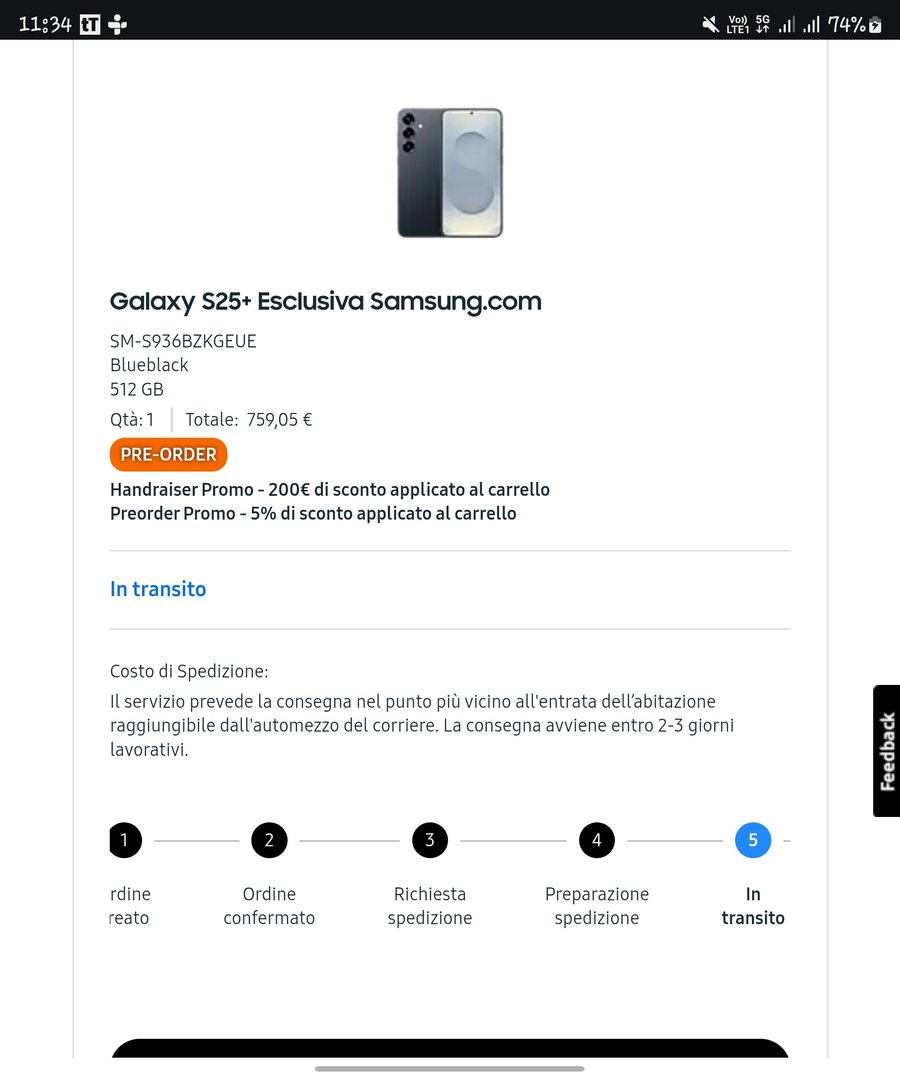
Task: Tap the battery icon in status bar
Action: point(875,25)
